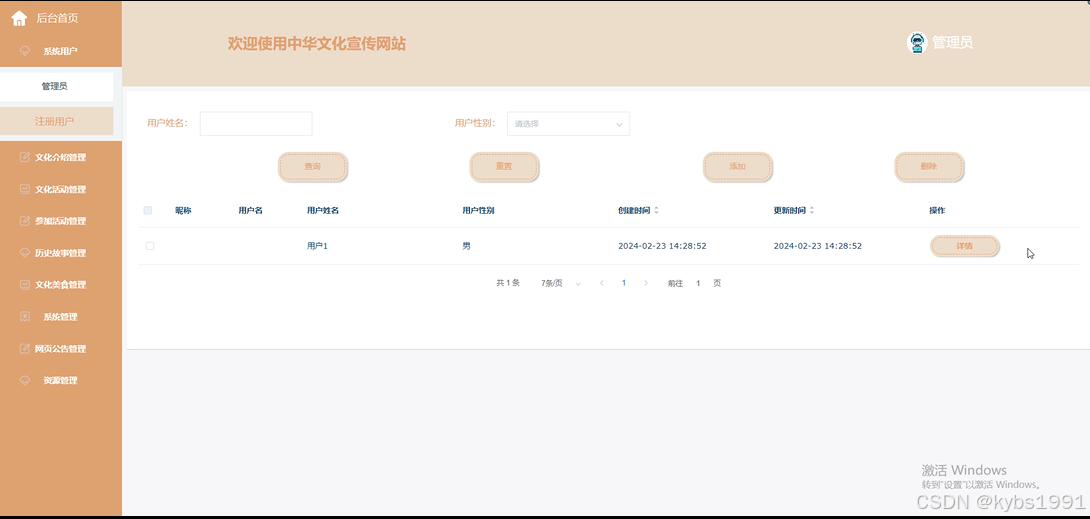Open 详情 for 用户1
The image size is (1090, 519).
point(965,246)
